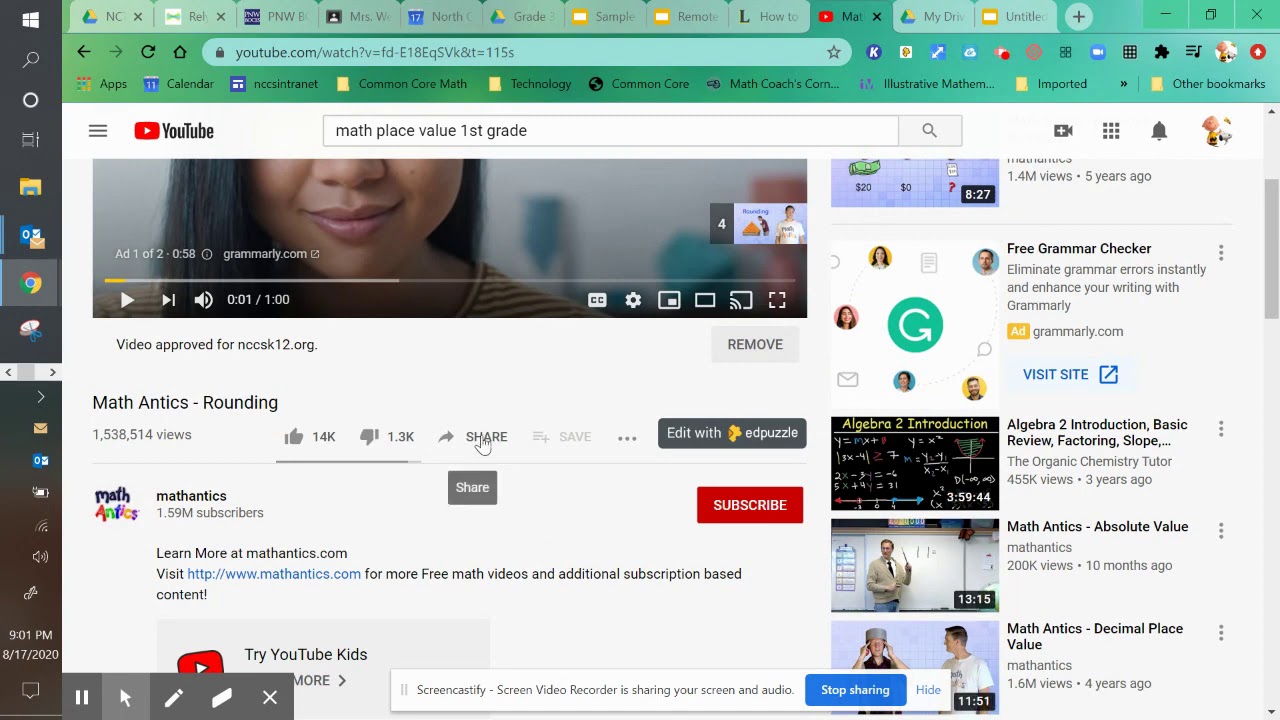Viewport: 1280px width, 720px height.
Task: Like the video with thumbs up
Action: click(309, 436)
